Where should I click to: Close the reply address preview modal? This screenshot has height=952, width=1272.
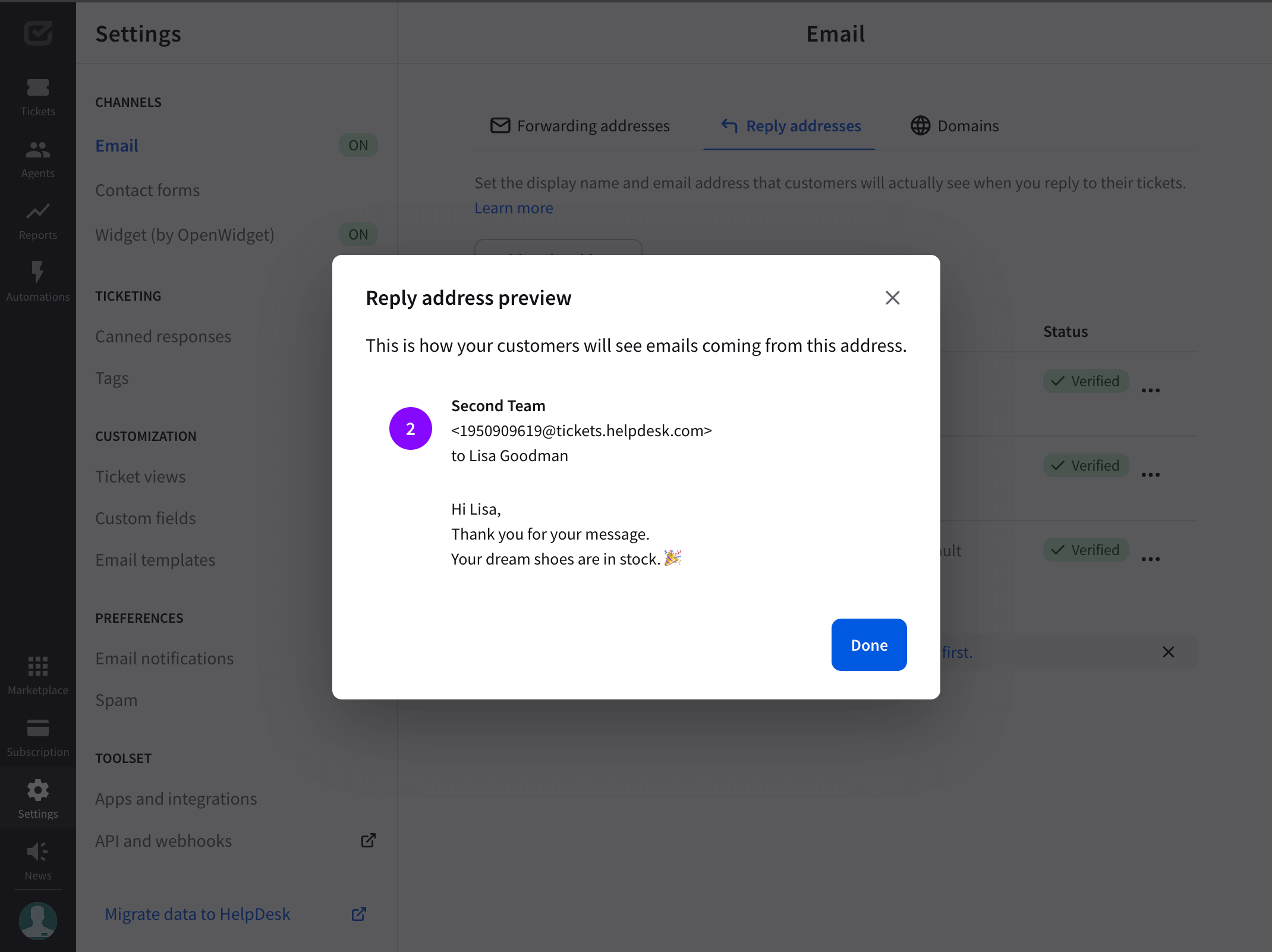point(892,297)
